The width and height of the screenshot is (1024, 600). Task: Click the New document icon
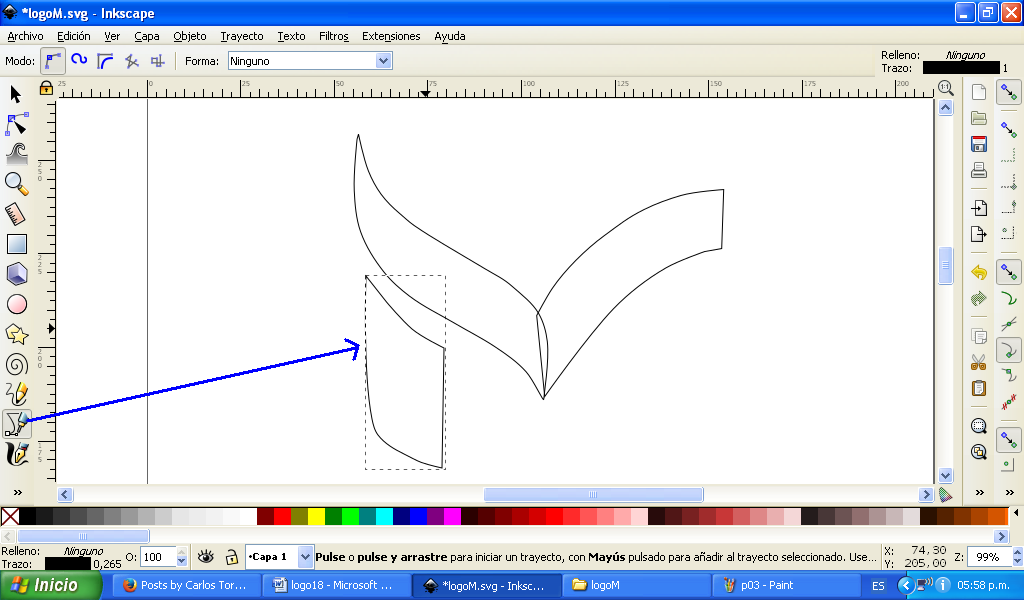click(978, 92)
